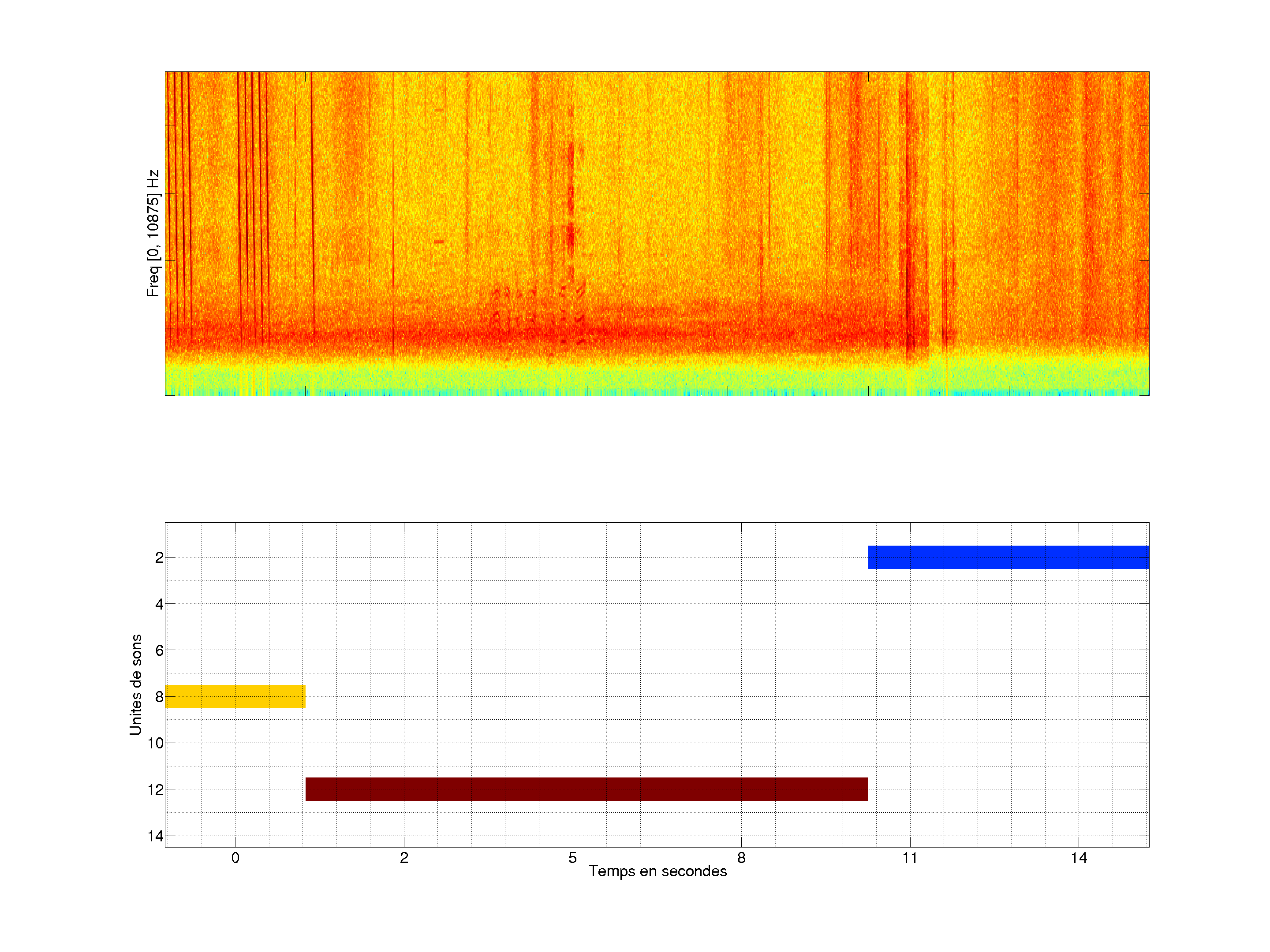Click the yellow bar at unit 8

pyautogui.click(x=235, y=696)
